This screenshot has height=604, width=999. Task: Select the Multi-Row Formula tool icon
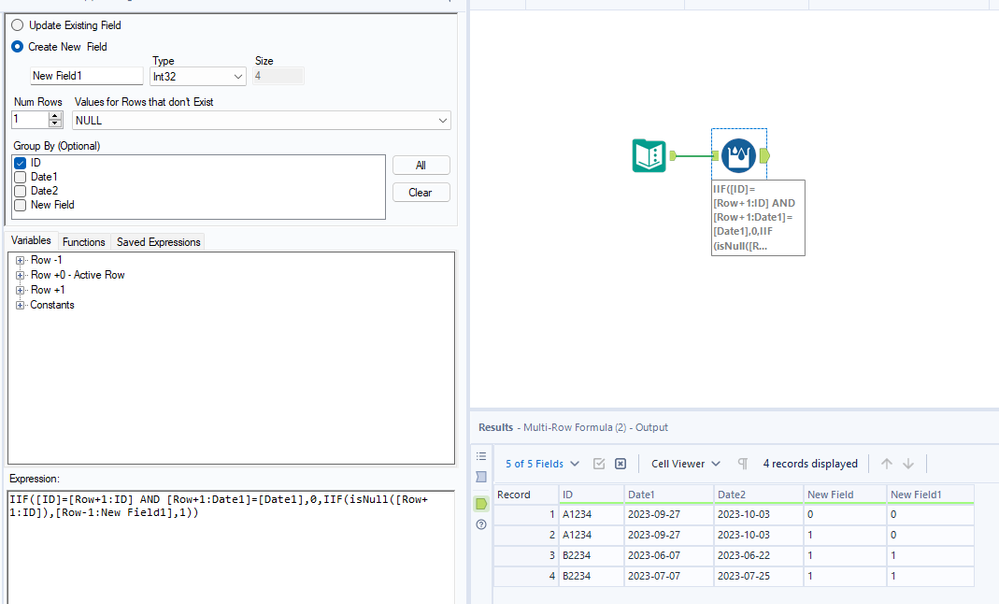738,155
